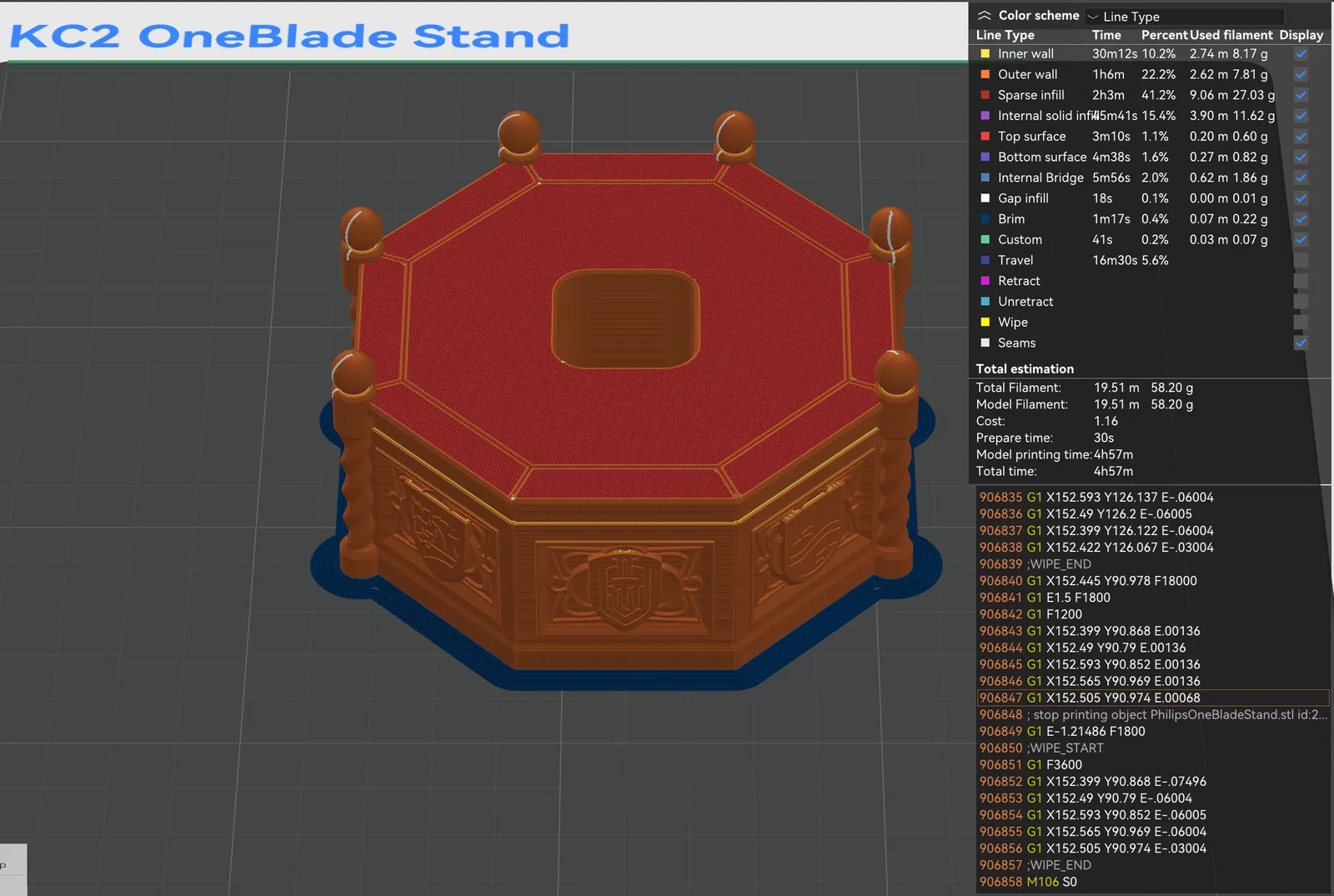The width and height of the screenshot is (1334, 896).
Task: Click the "Percent" column header
Action: 1164,35
